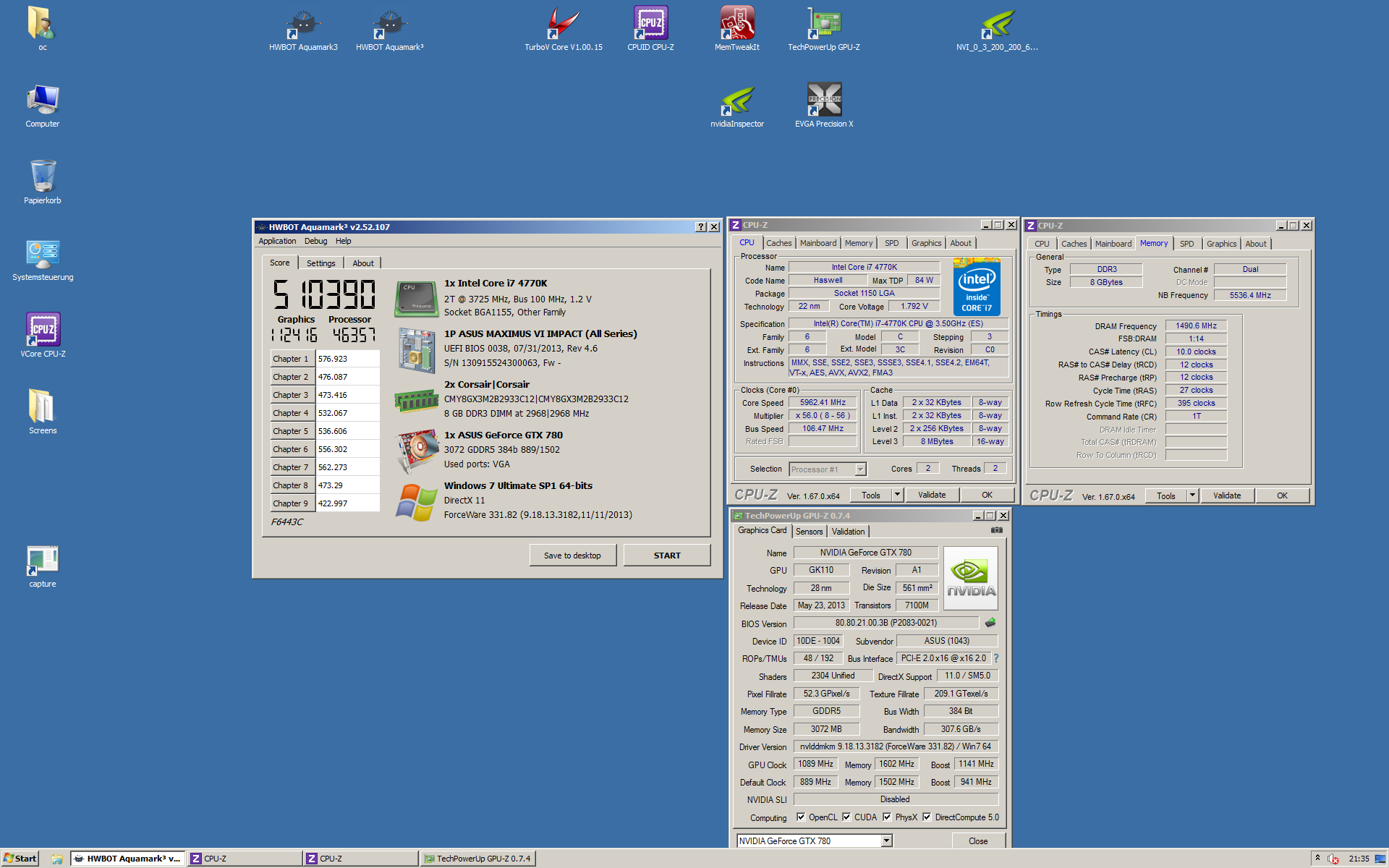Switch to the Settings tab in Aquamark

(x=320, y=263)
